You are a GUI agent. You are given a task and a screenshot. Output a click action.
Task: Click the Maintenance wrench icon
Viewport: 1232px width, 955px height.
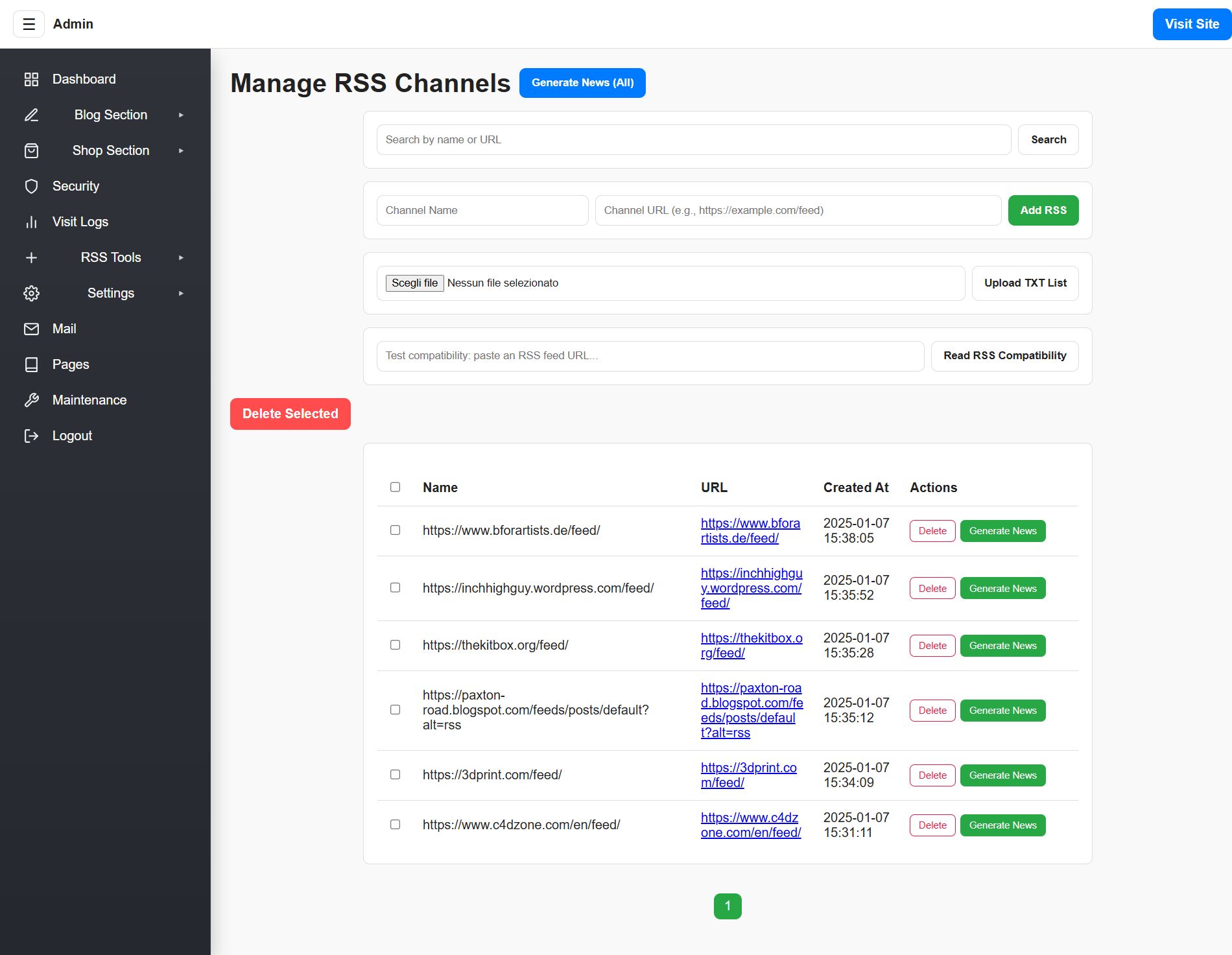[31, 400]
